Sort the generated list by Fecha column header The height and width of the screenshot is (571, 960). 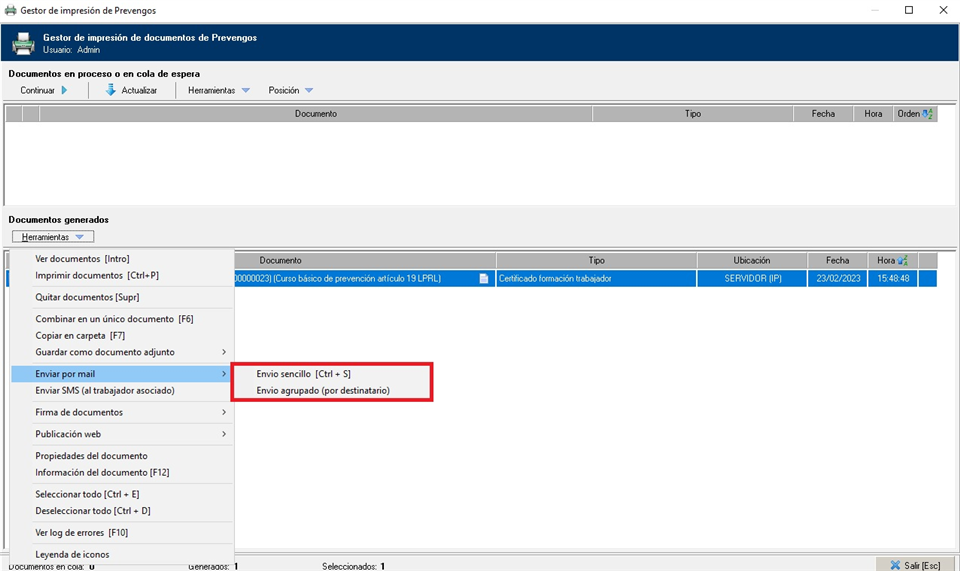836,260
